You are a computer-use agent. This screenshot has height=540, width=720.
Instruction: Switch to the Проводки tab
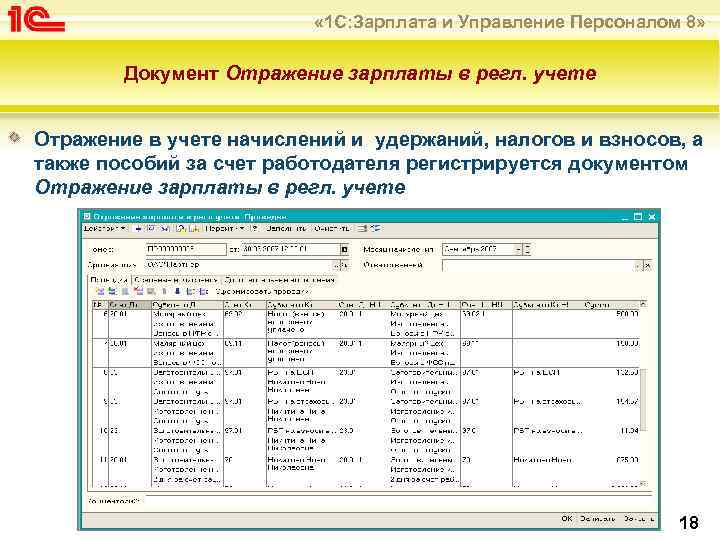(x=109, y=280)
